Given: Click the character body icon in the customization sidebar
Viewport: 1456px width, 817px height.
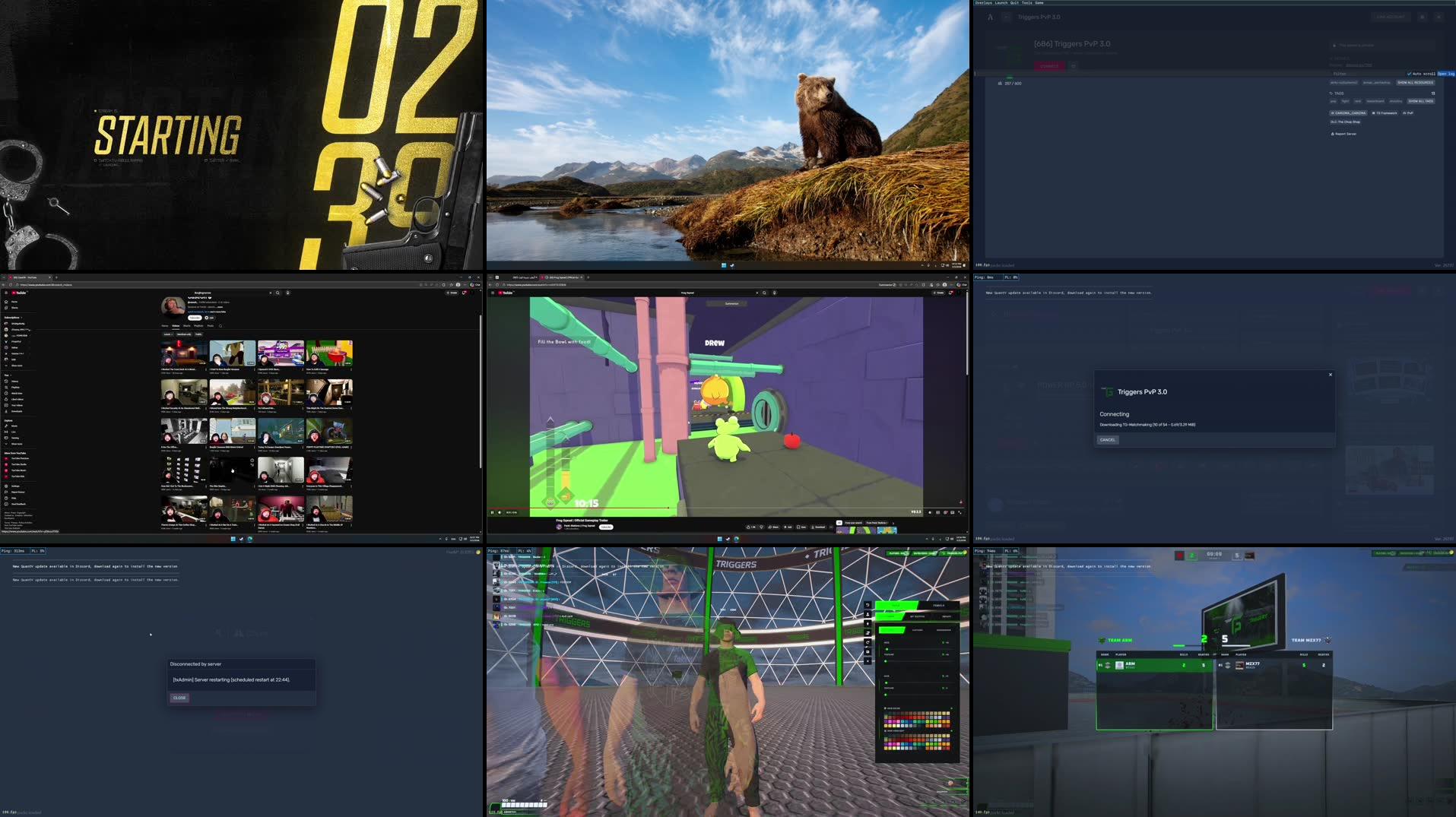Looking at the screenshot, I should click(868, 615).
